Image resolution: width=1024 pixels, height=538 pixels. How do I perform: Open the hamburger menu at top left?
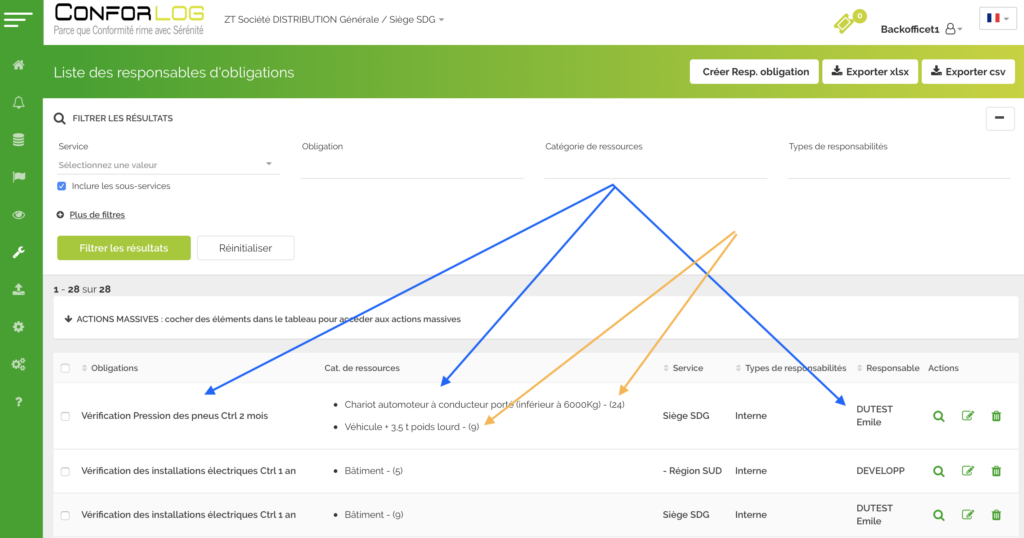(x=18, y=20)
